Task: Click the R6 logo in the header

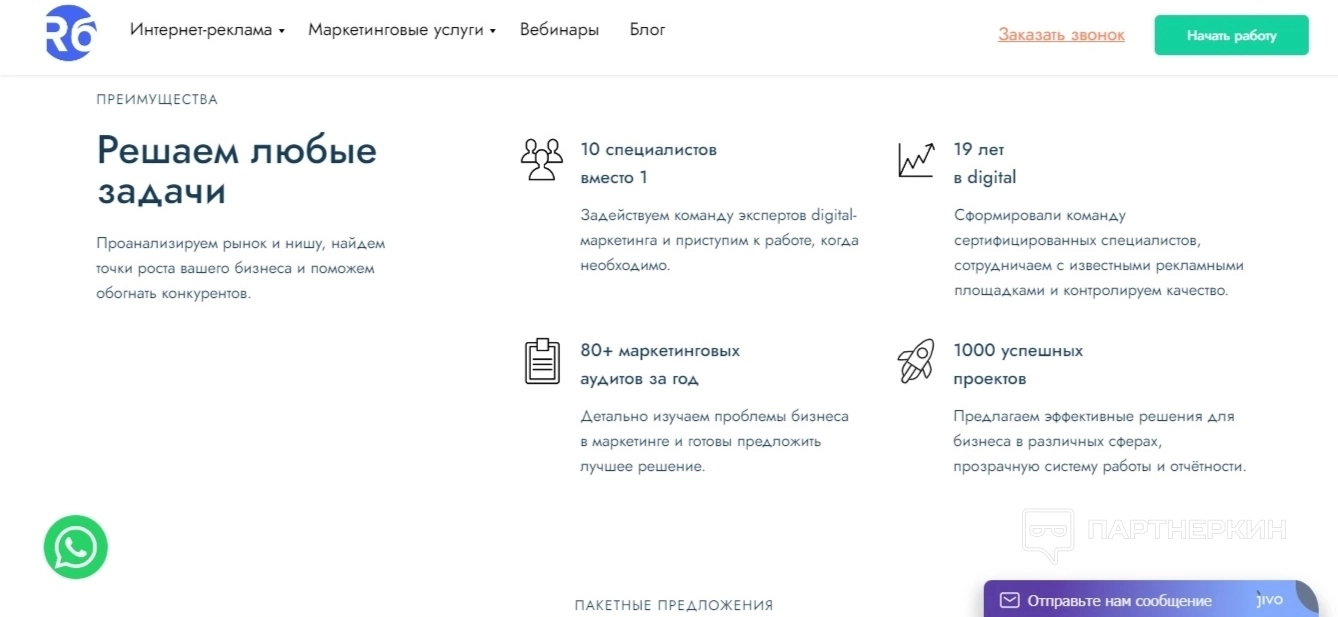Action: (70, 31)
